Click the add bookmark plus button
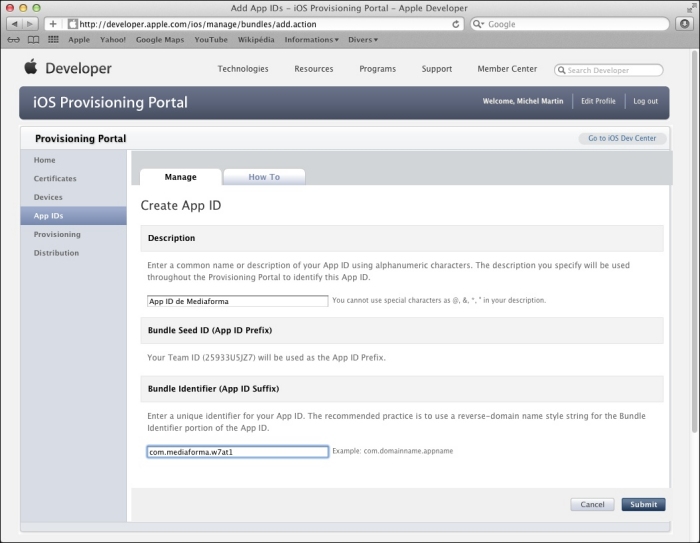The height and width of the screenshot is (543, 700). pyautogui.click(x=53, y=23)
